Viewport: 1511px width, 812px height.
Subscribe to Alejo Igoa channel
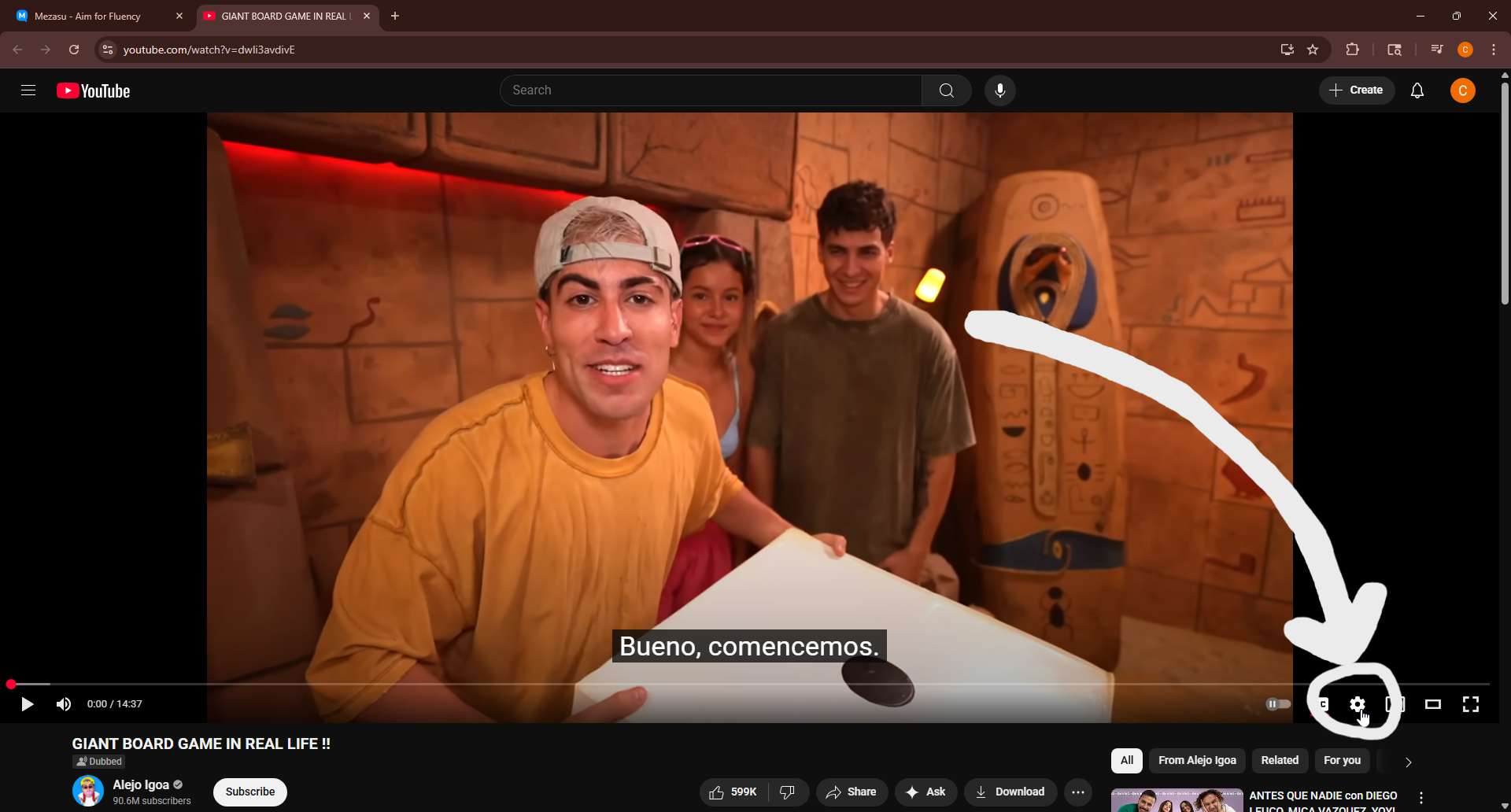point(249,792)
